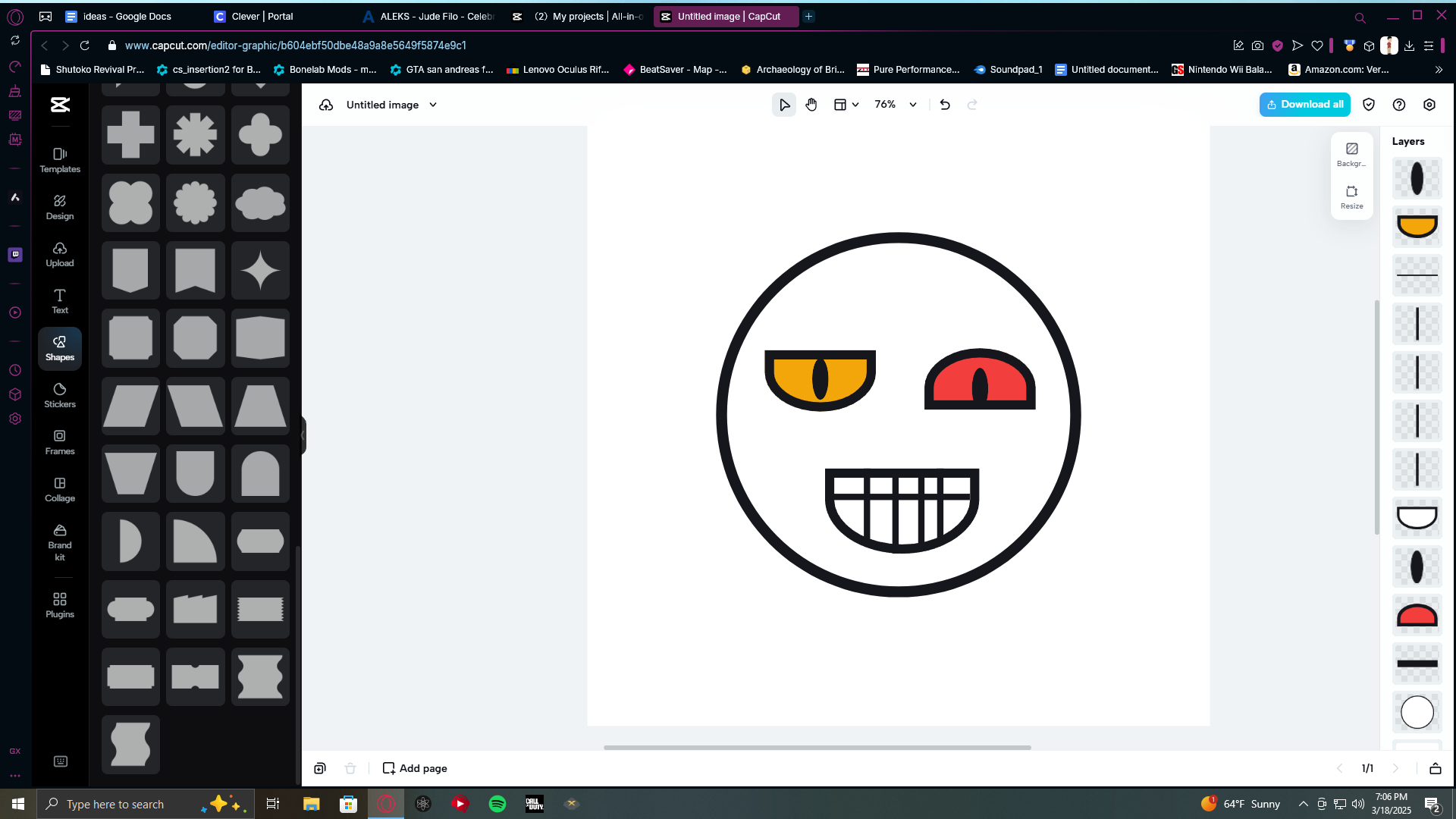Open the Design panel

pos(60,207)
